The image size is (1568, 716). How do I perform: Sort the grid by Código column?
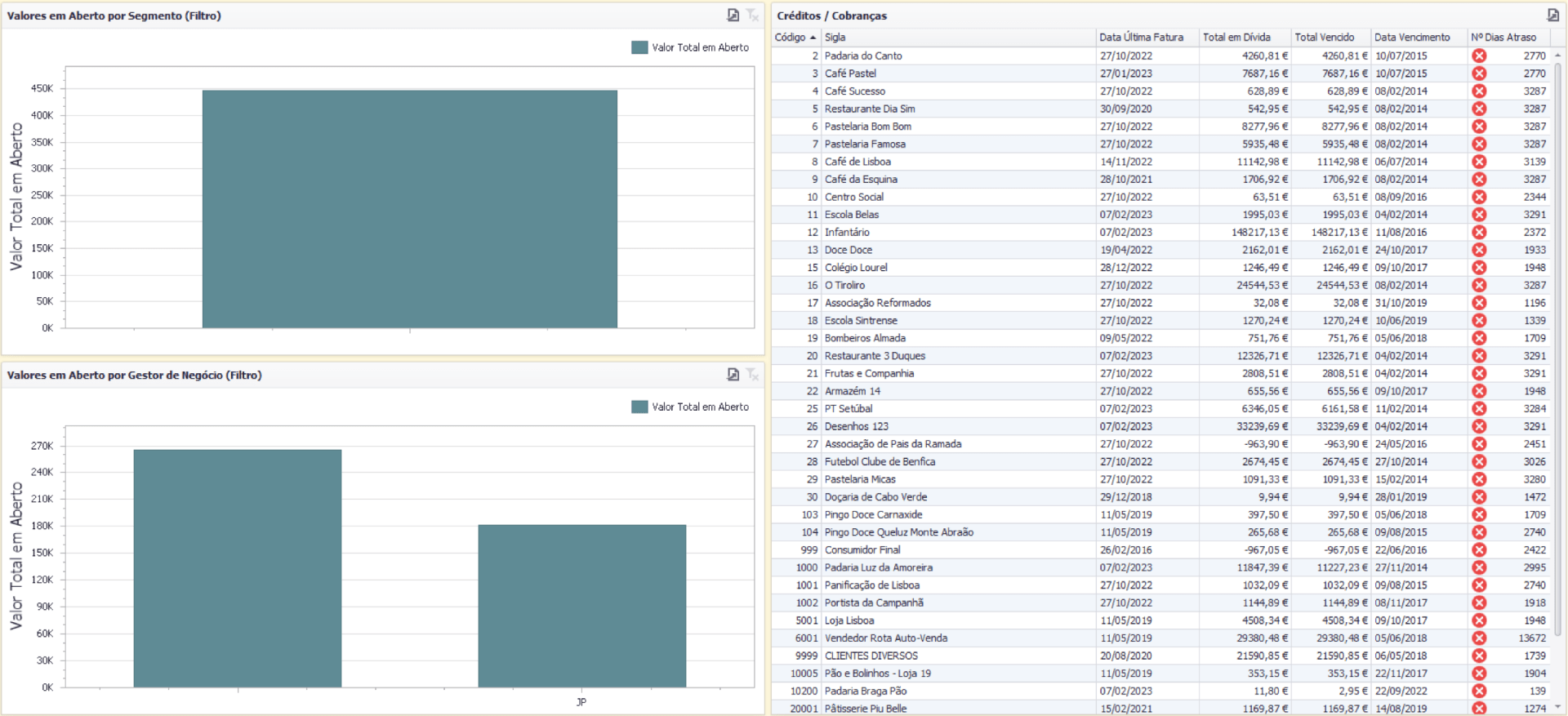pyautogui.click(x=791, y=37)
